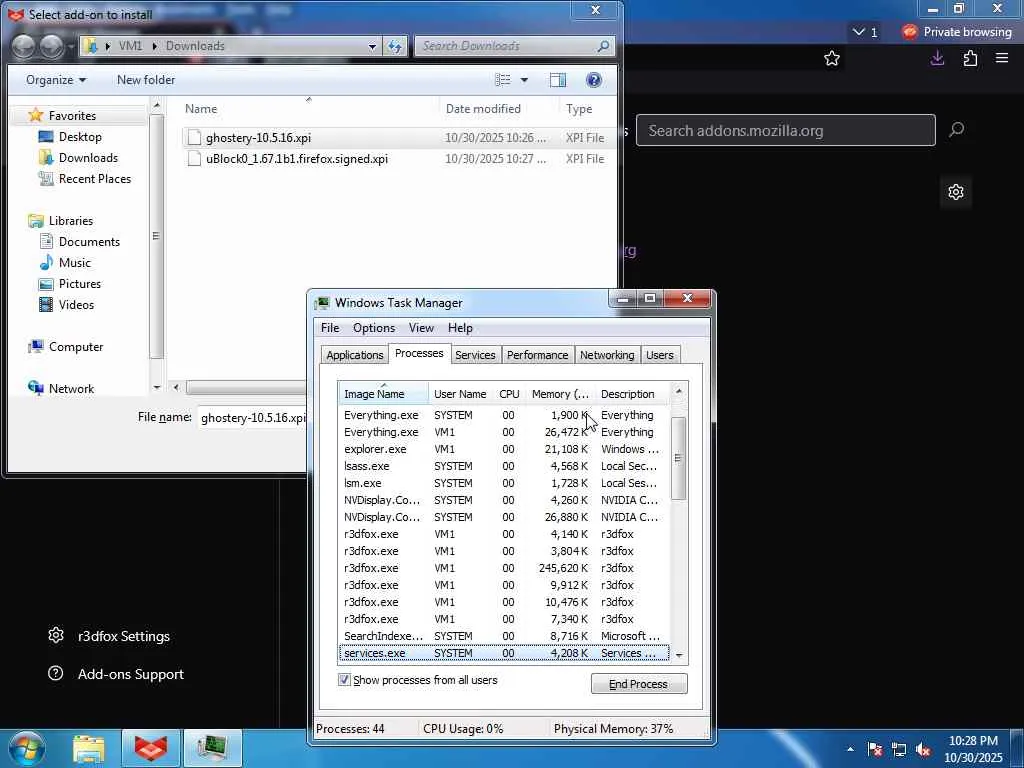Screen dimensions: 1024x768
Task: Click Add-ons Support question icon
Action: [56, 673]
